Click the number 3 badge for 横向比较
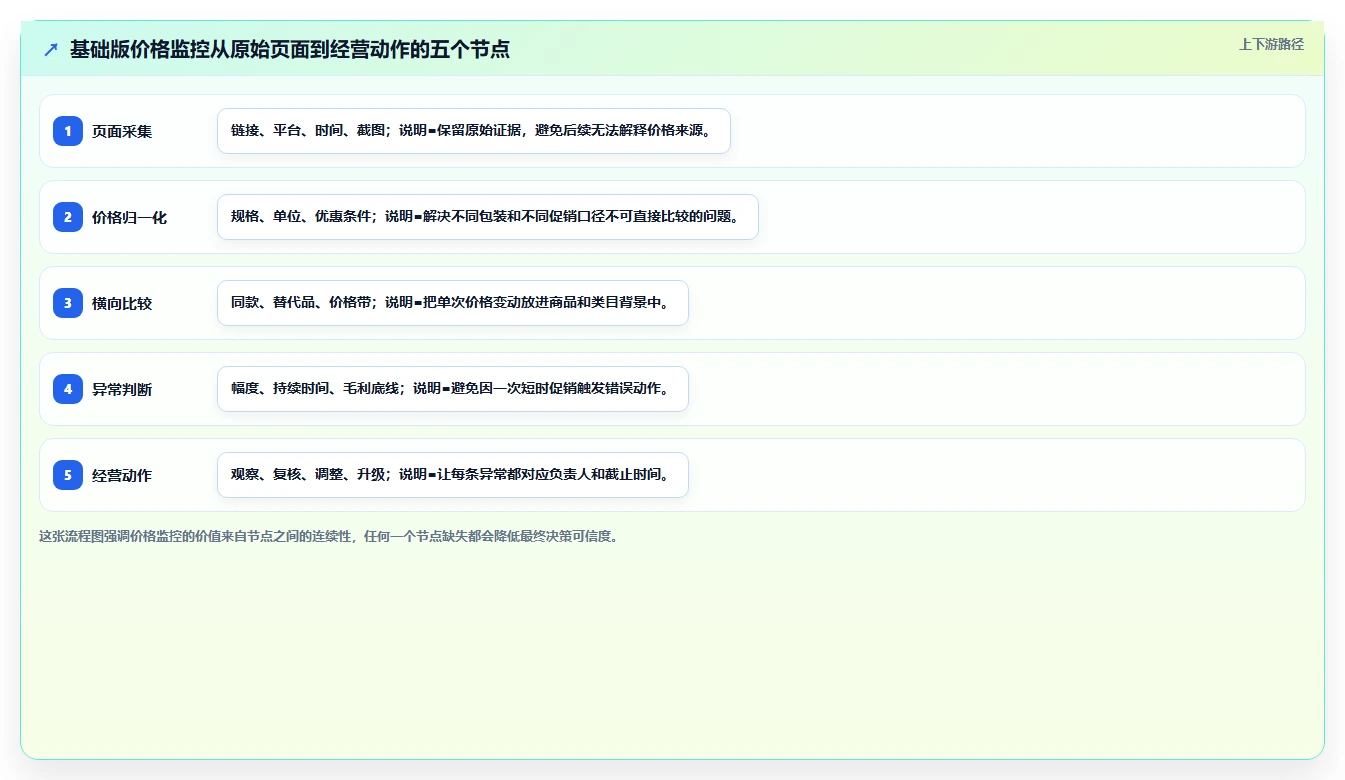Screen dimensions: 1345x780 click(x=68, y=303)
